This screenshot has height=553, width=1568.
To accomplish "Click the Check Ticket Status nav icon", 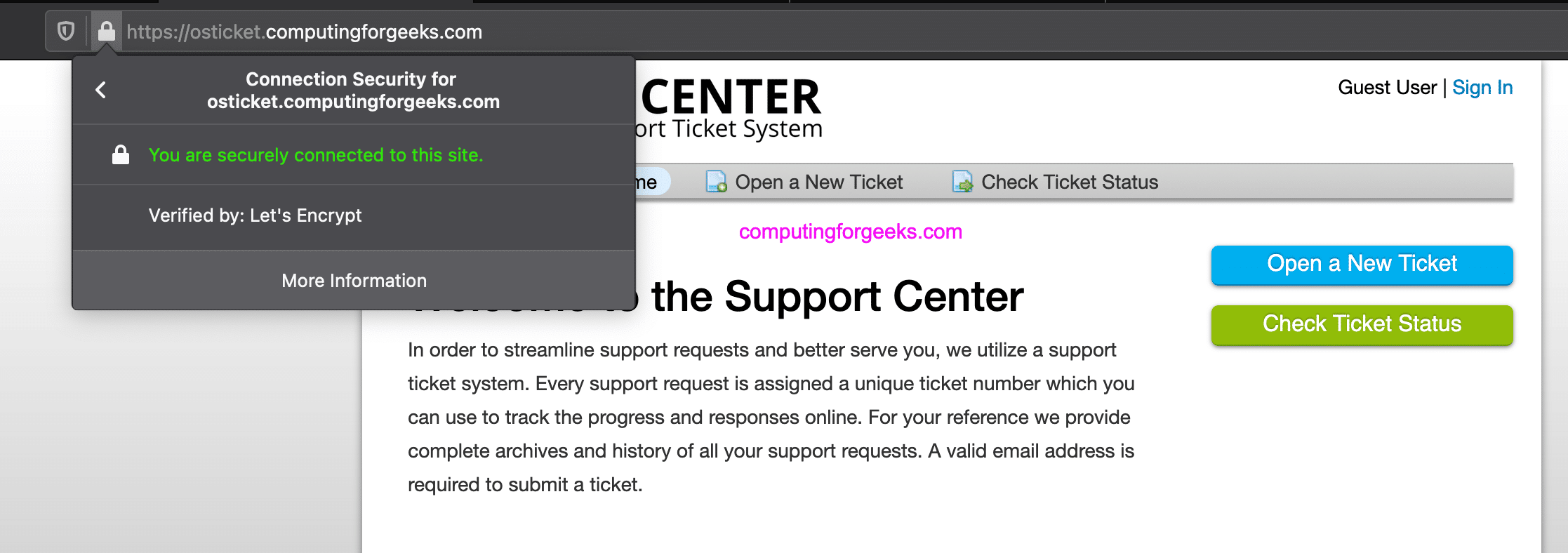I will 962,182.
